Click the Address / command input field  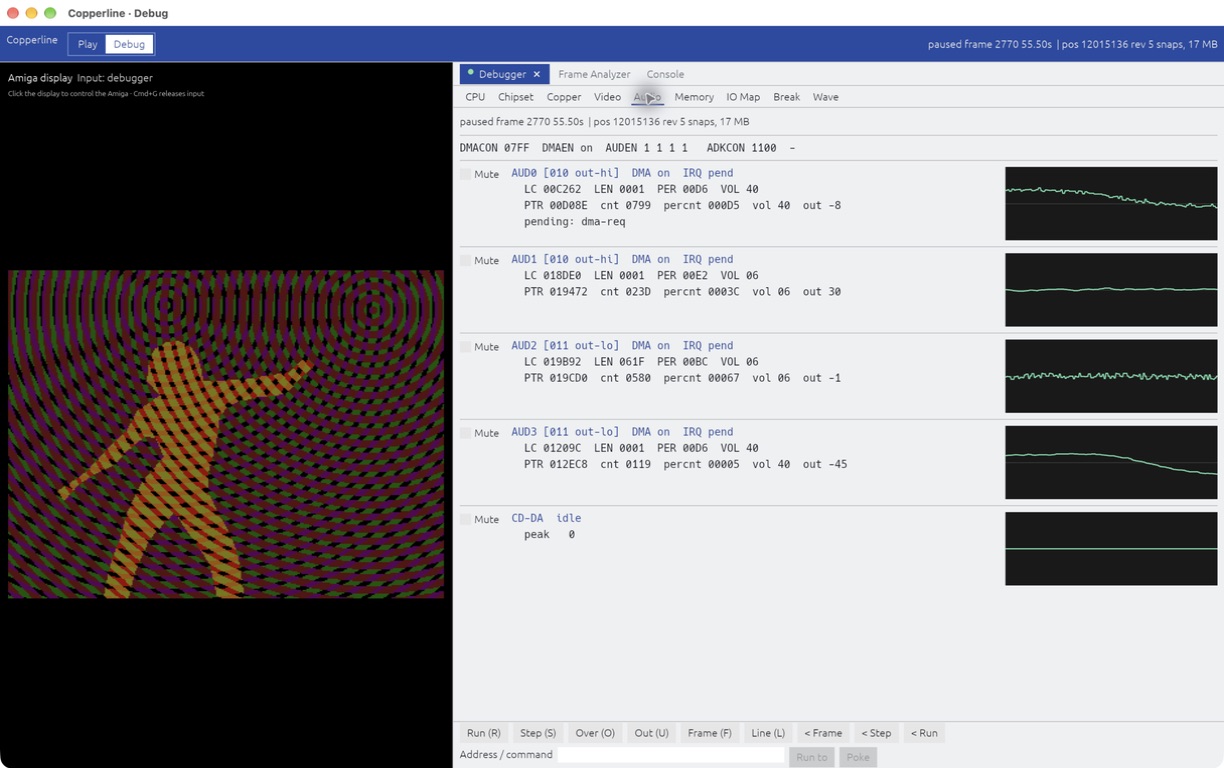pyautogui.click(x=671, y=756)
